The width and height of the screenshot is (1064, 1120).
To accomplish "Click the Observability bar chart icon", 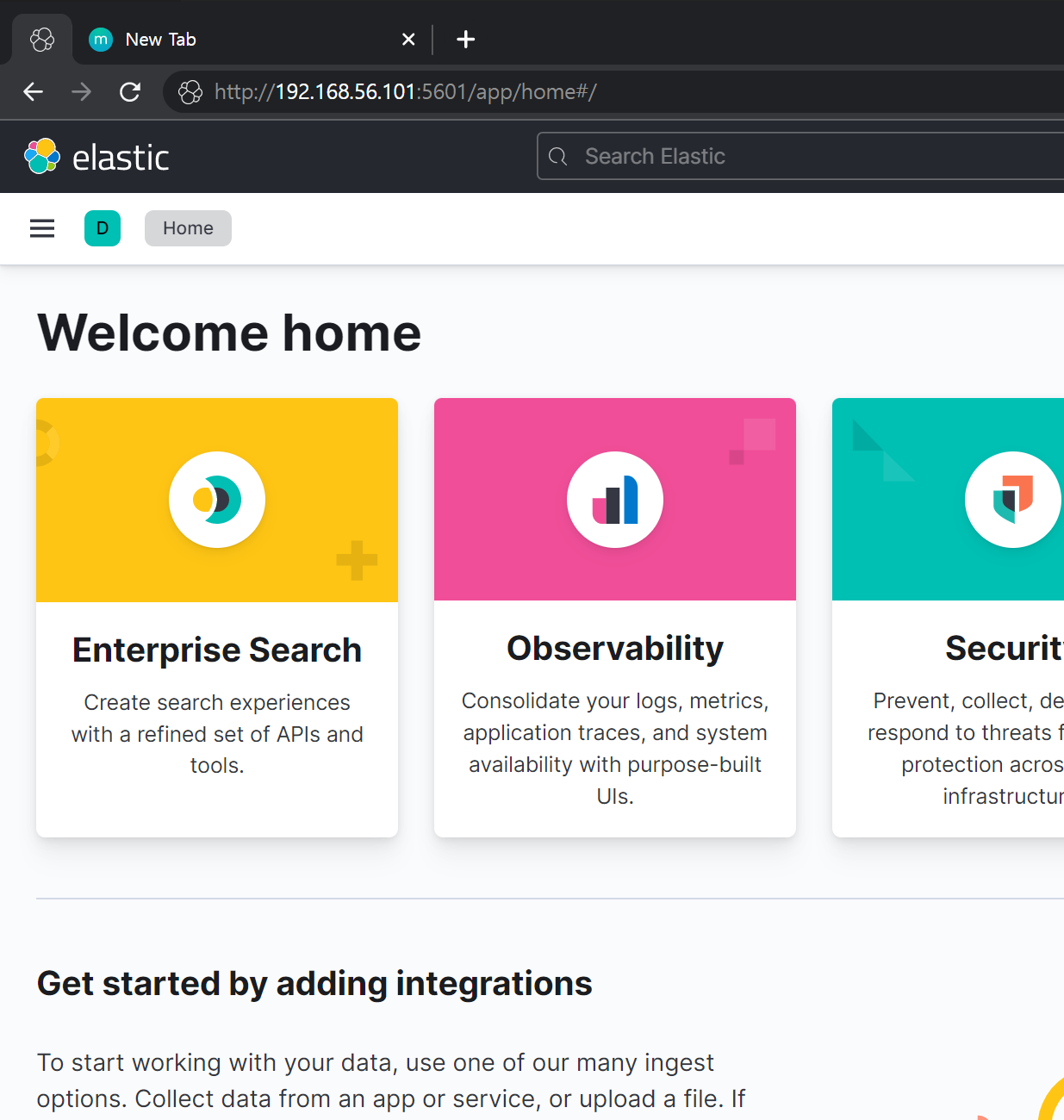I will [x=615, y=500].
